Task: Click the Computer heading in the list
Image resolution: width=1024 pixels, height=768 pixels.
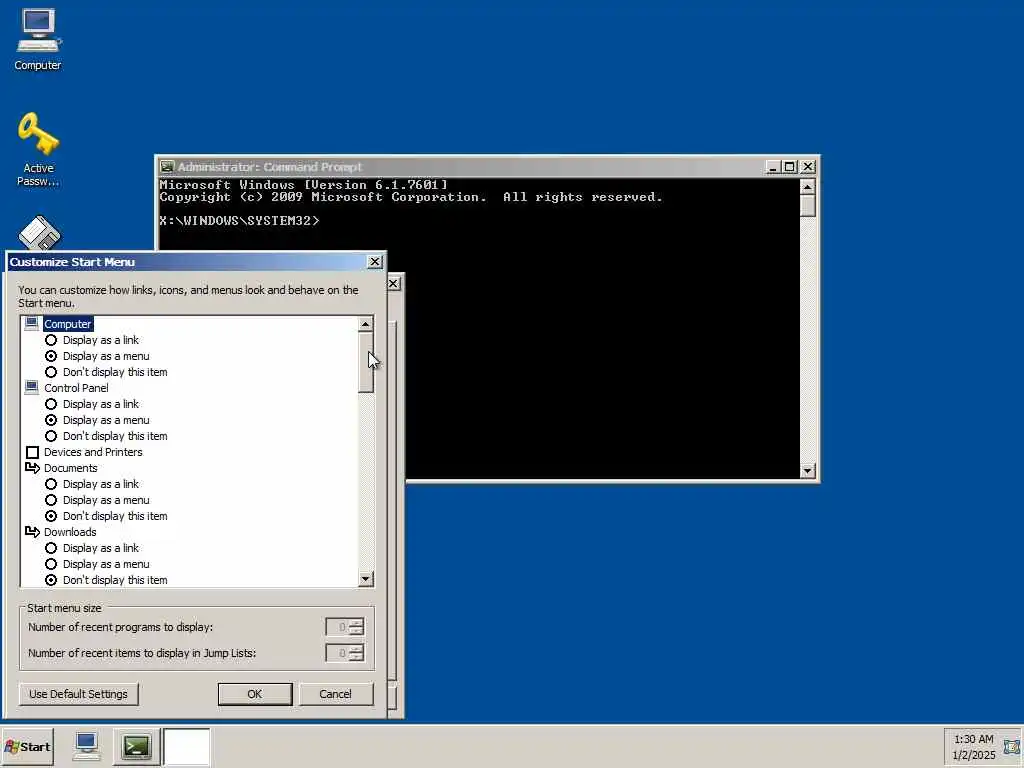Action: 68,323
